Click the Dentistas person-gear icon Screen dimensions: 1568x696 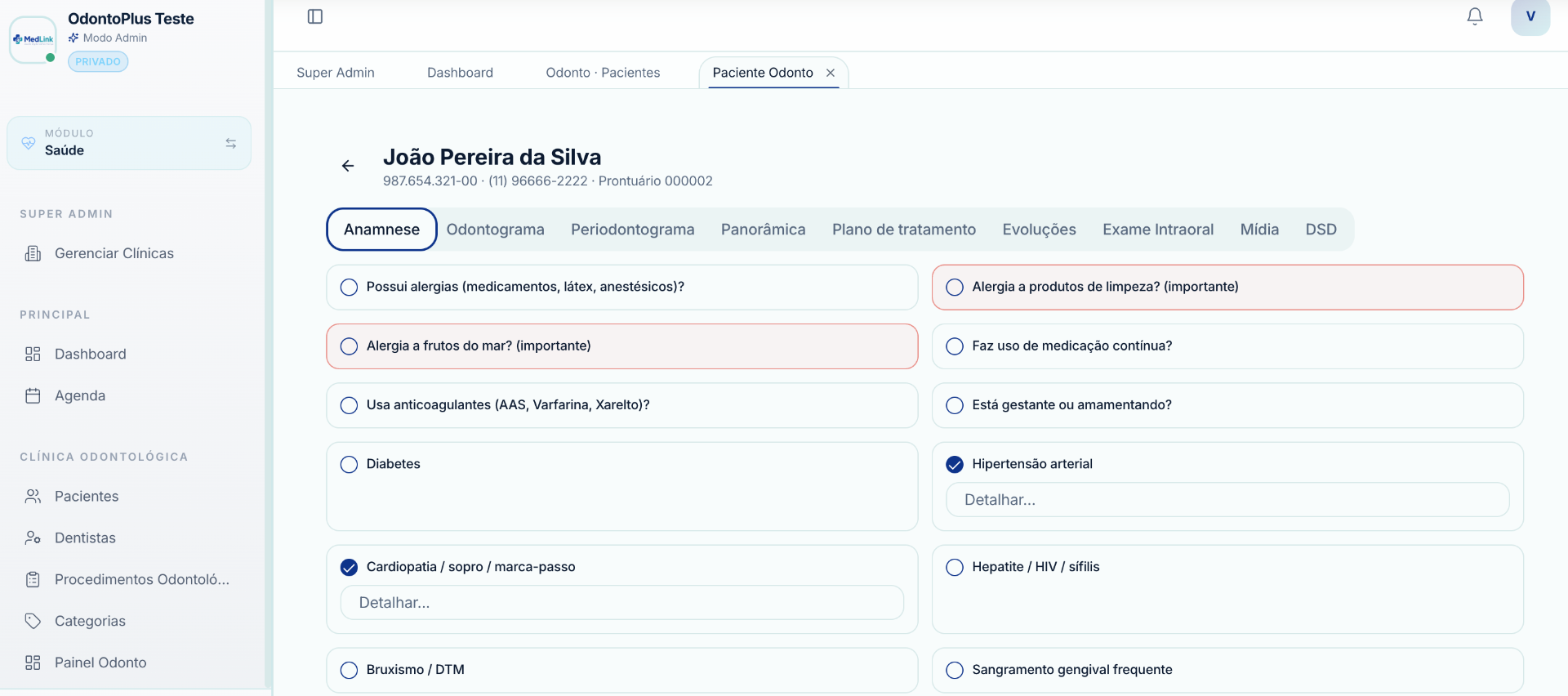click(x=33, y=538)
